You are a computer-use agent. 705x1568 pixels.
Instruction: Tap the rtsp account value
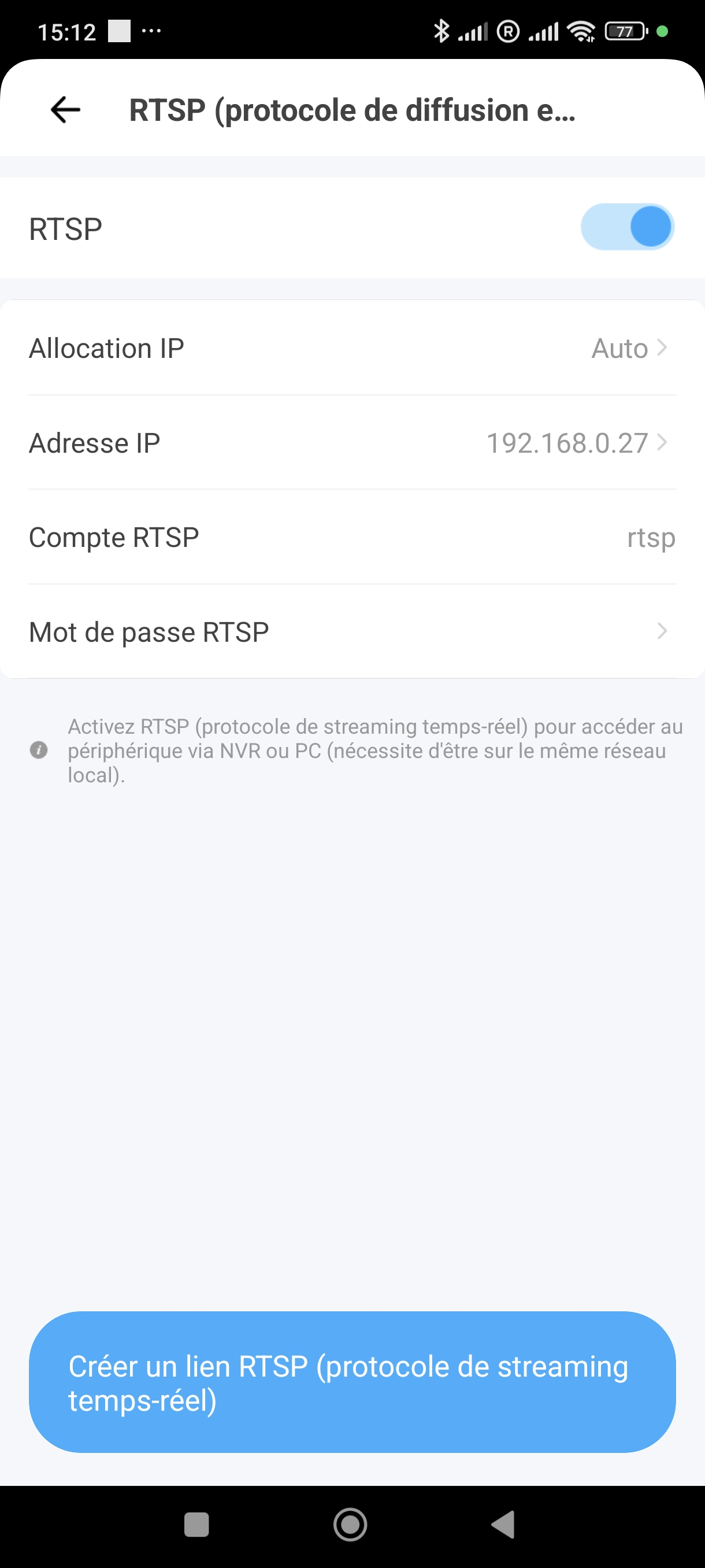click(651, 538)
